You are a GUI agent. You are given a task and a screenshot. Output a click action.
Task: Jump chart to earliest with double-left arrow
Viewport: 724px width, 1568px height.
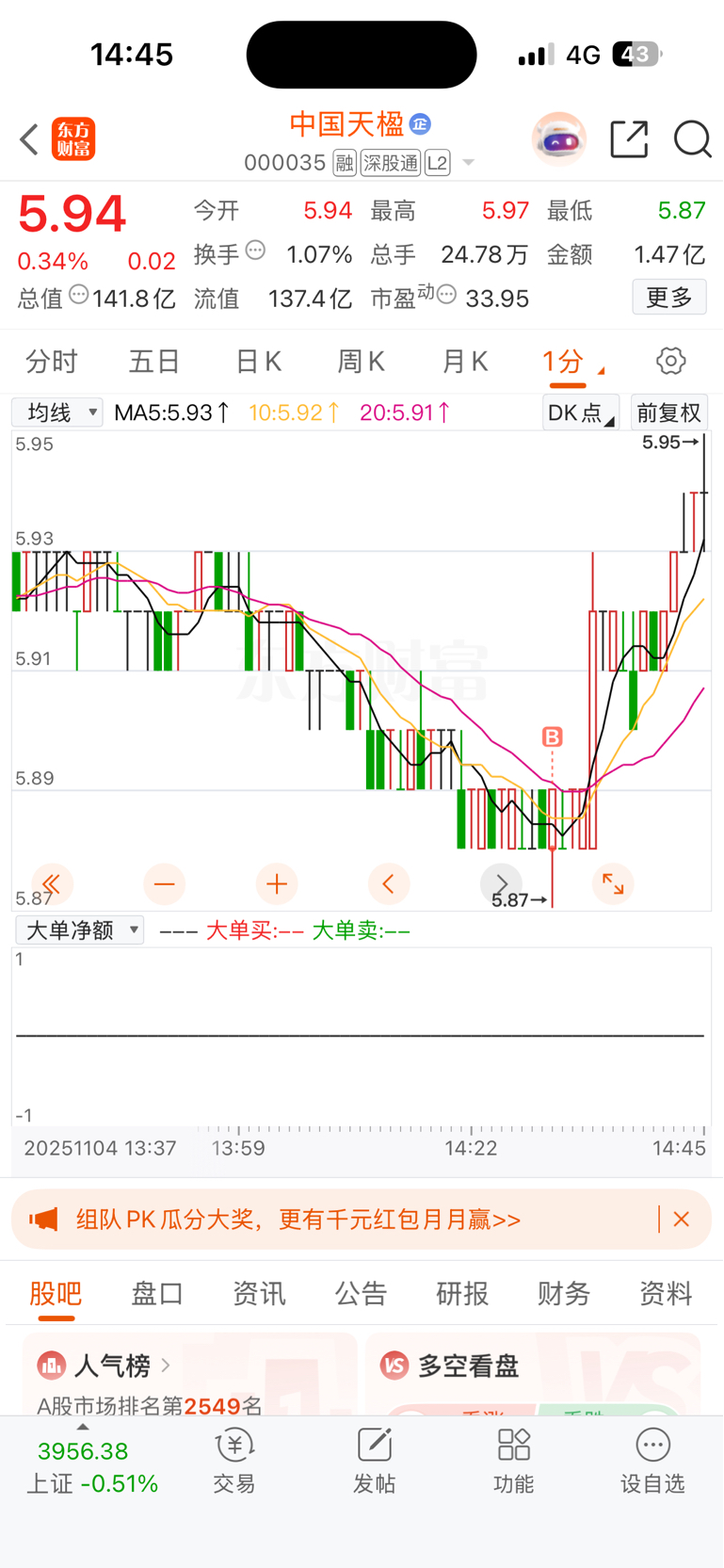[x=52, y=884]
